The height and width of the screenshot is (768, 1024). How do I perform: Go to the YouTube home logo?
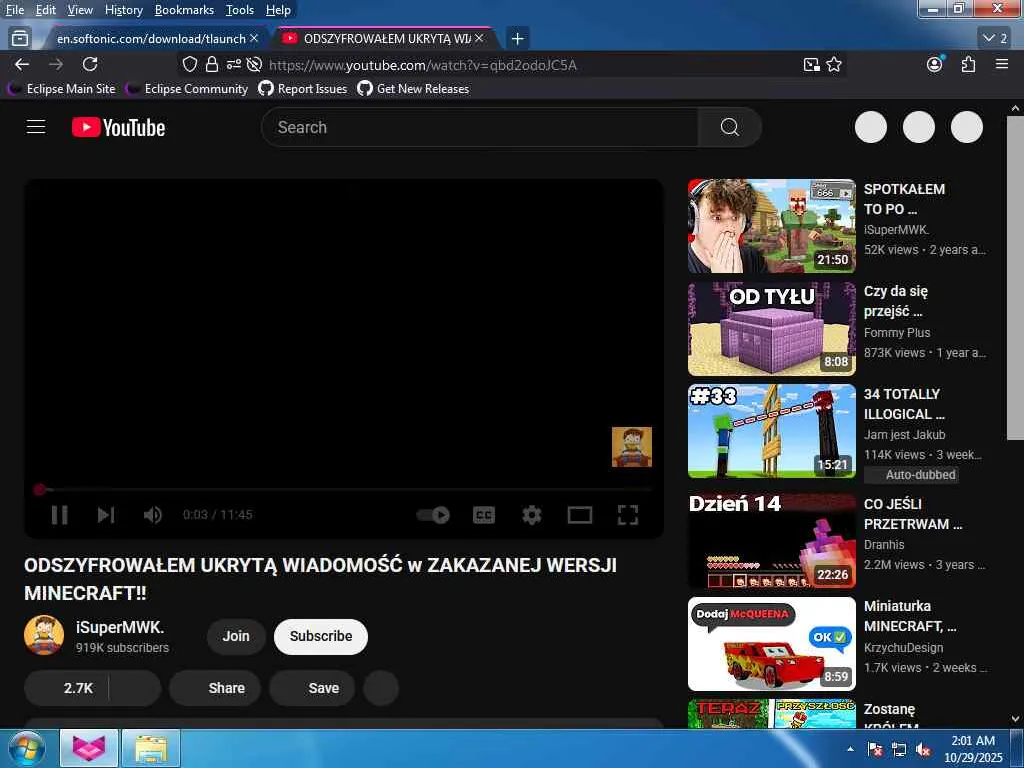[x=118, y=127]
